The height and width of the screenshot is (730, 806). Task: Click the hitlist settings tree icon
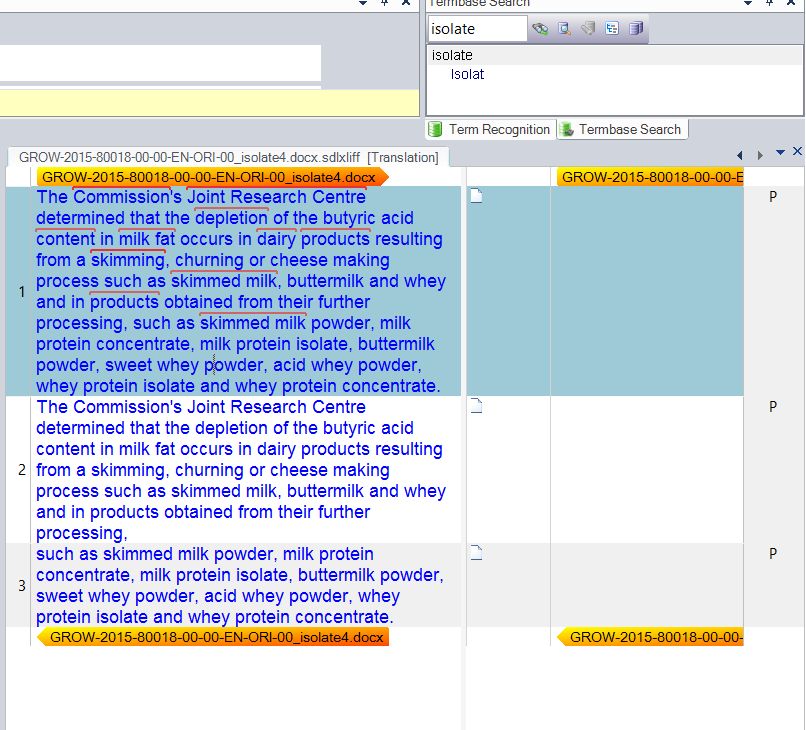(x=612, y=29)
